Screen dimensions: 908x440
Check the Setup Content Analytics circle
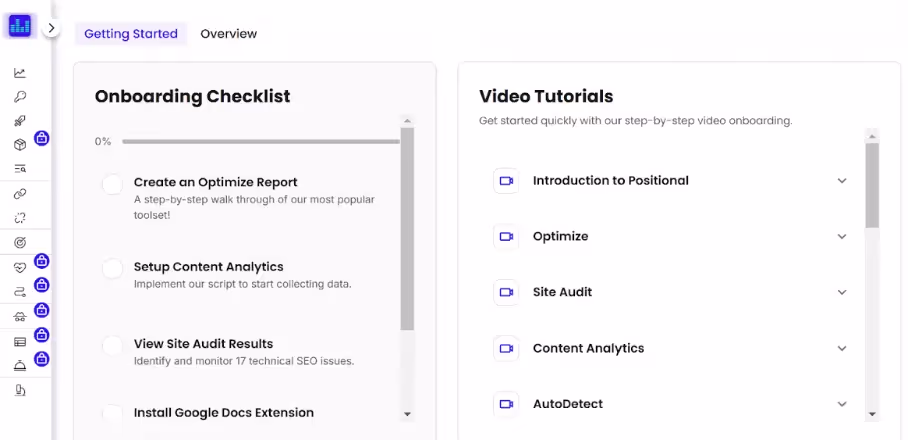(x=112, y=269)
